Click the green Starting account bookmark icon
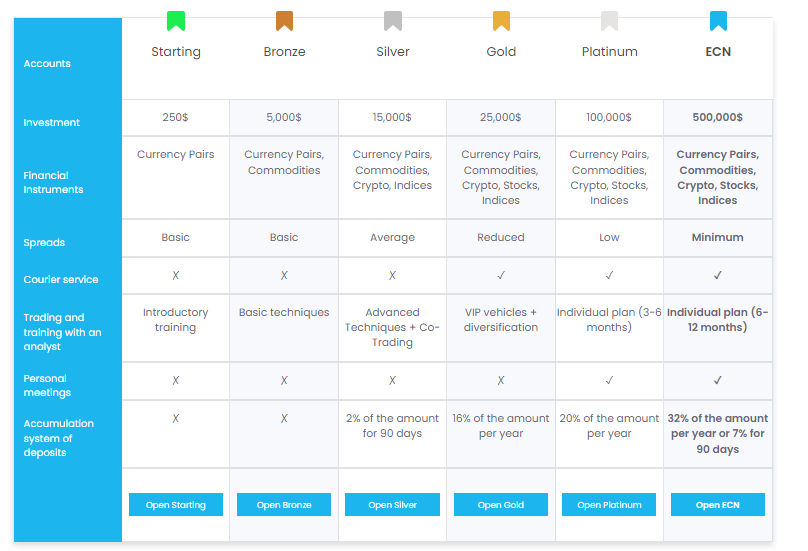This screenshot has height=551, width=808. [x=176, y=21]
